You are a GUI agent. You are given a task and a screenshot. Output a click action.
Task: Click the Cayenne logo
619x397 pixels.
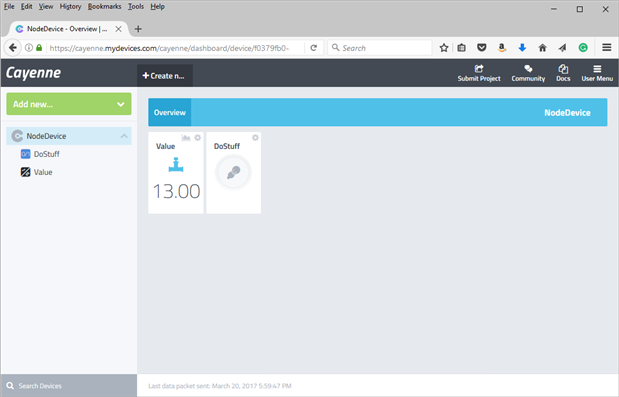34,73
